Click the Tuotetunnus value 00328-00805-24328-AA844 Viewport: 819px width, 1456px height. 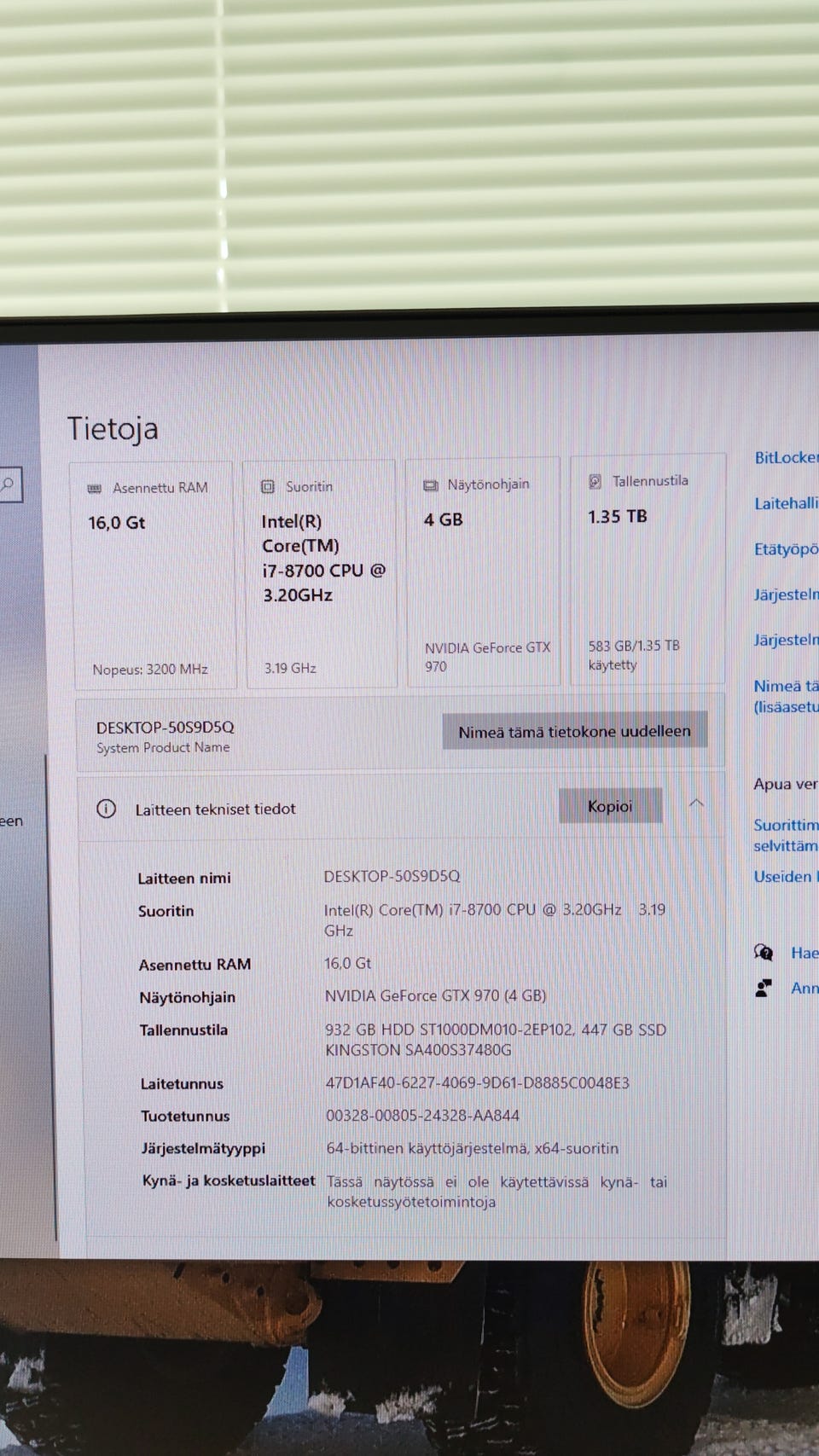tap(422, 1116)
